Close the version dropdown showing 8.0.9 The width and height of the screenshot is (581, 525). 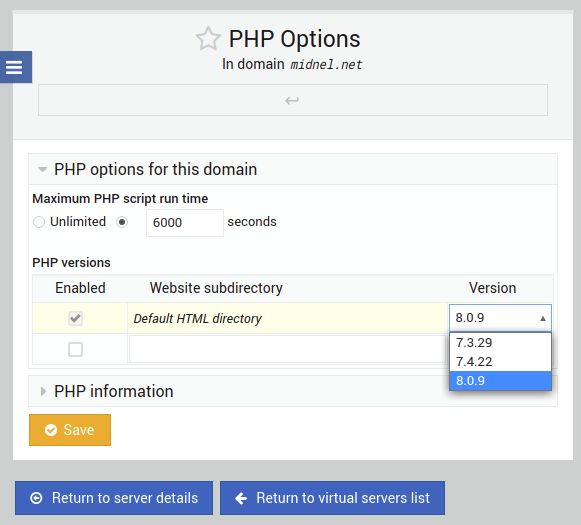[500, 318]
